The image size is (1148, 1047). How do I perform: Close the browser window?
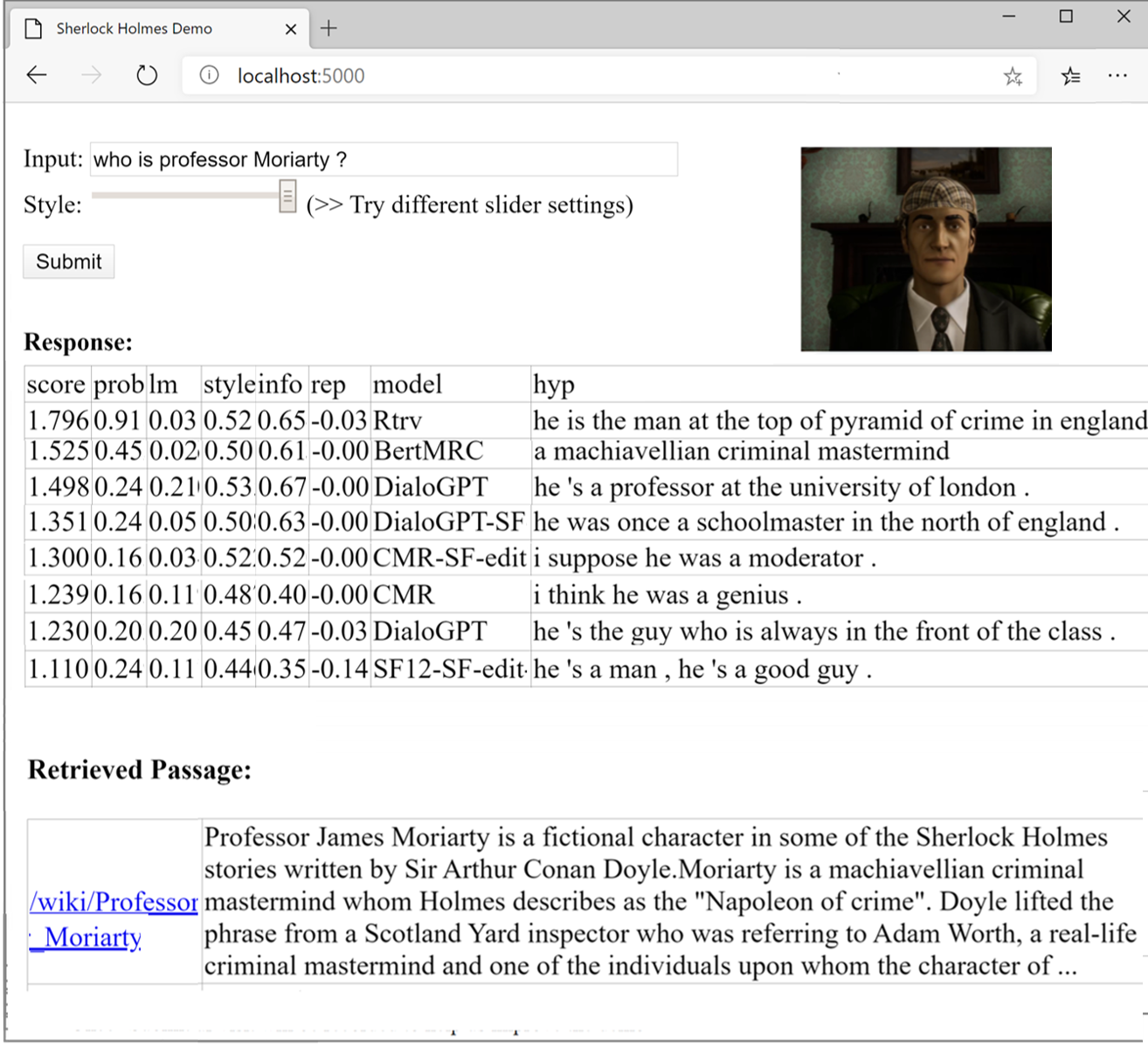click(x=1124, y=17)
